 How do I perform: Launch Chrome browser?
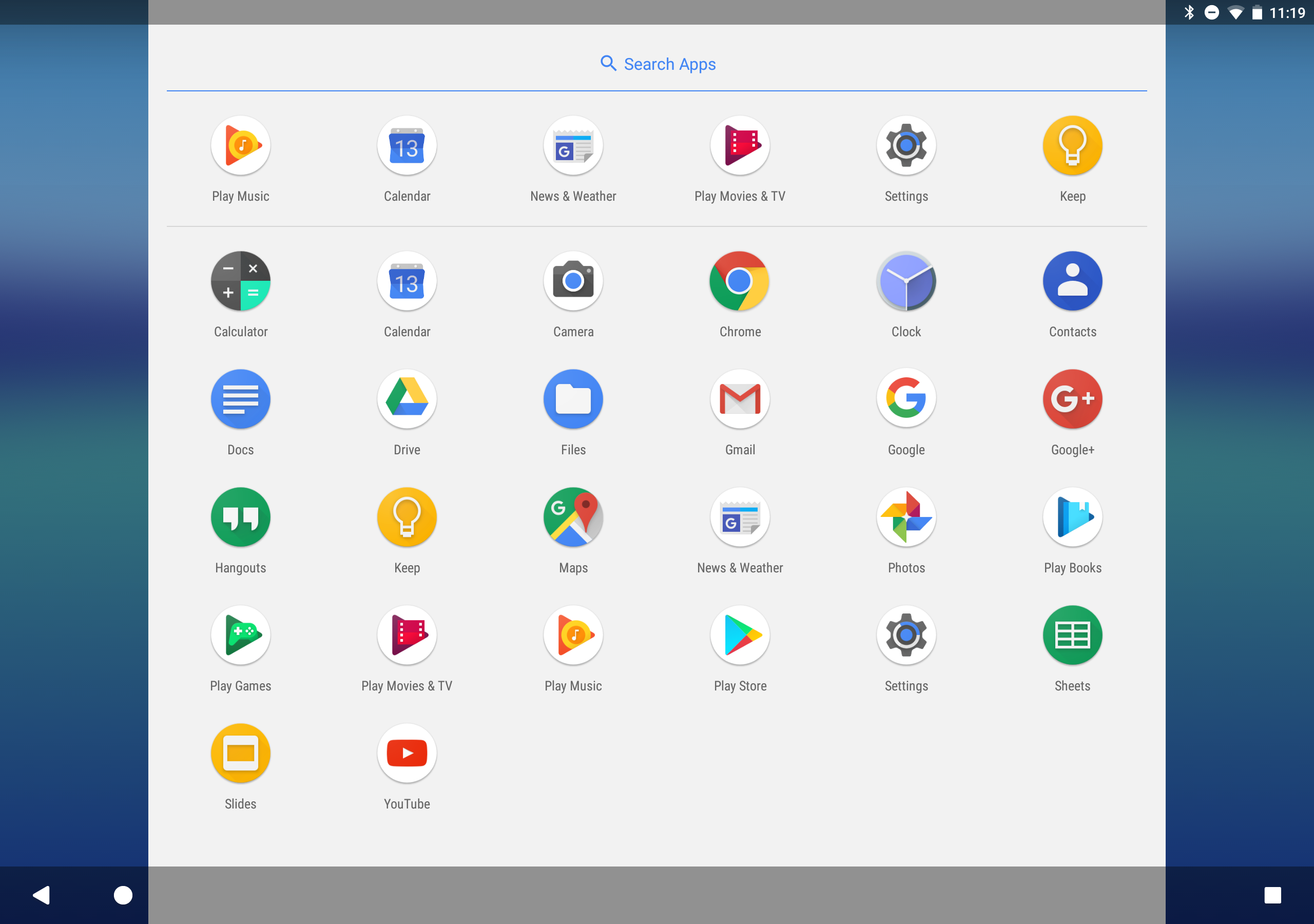(740, 281)
